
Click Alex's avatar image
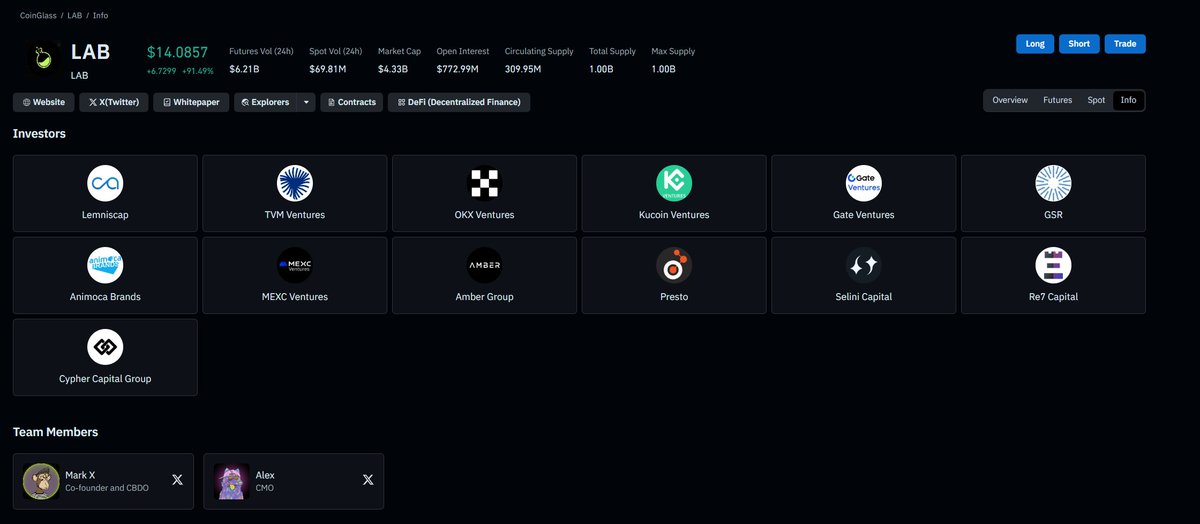[231, 481]
